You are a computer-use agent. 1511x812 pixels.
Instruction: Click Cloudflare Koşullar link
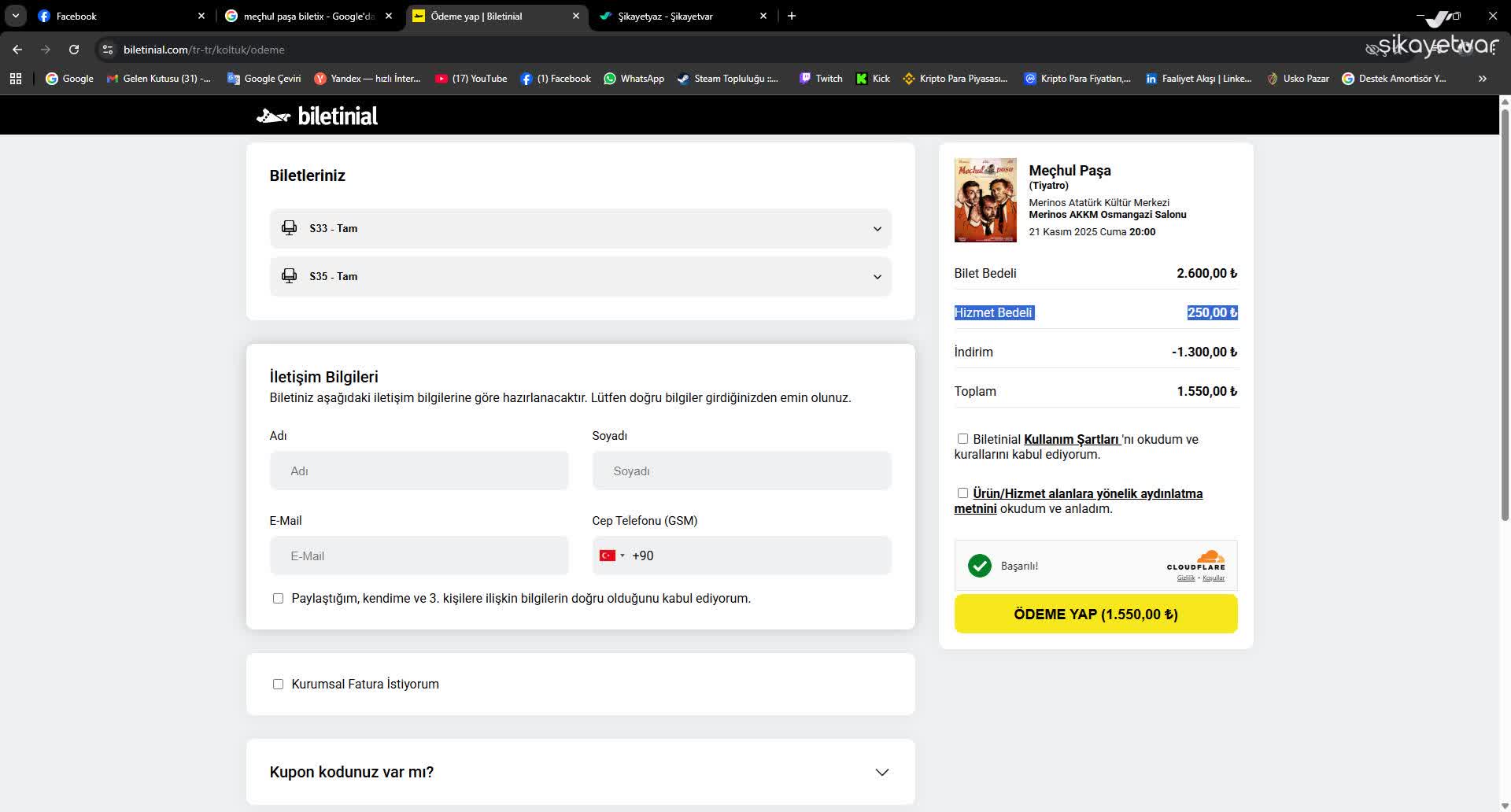pyautogui.click(x=1214, y=578)
